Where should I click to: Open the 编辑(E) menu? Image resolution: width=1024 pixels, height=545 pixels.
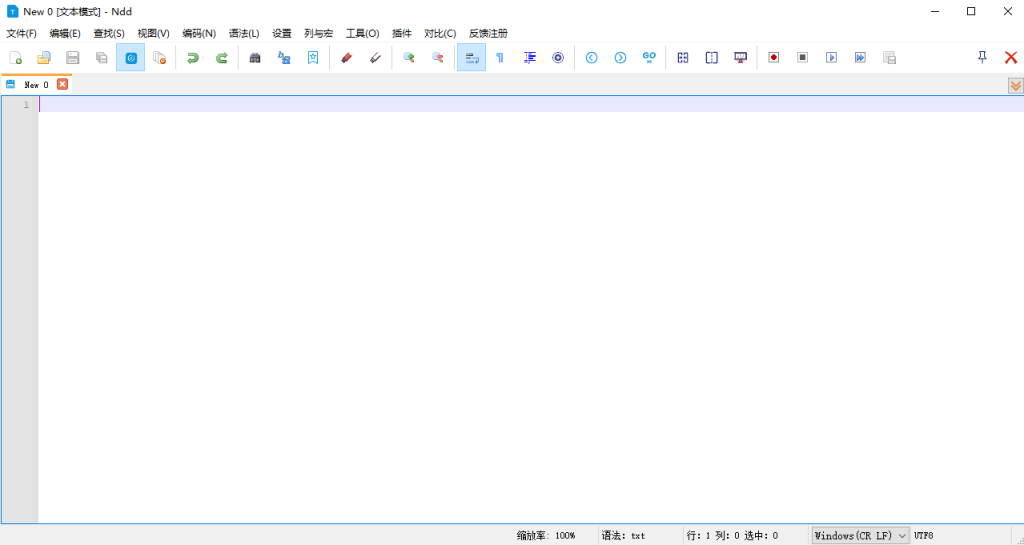point(65,33)
